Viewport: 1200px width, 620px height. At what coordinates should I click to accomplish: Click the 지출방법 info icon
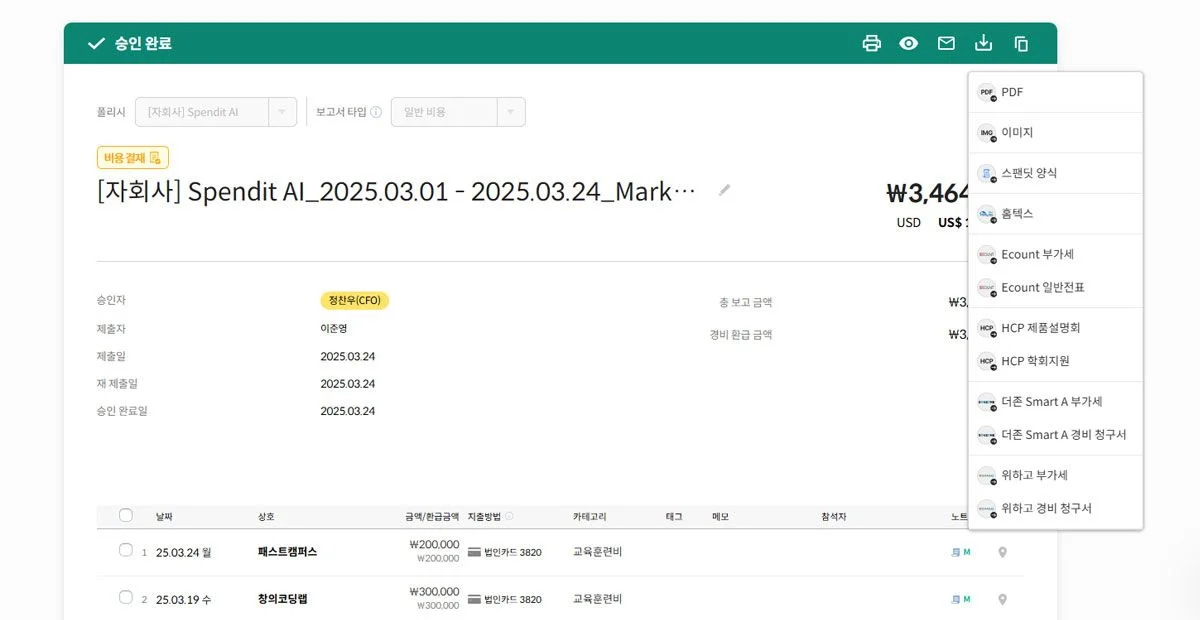[x=507, y=514]
